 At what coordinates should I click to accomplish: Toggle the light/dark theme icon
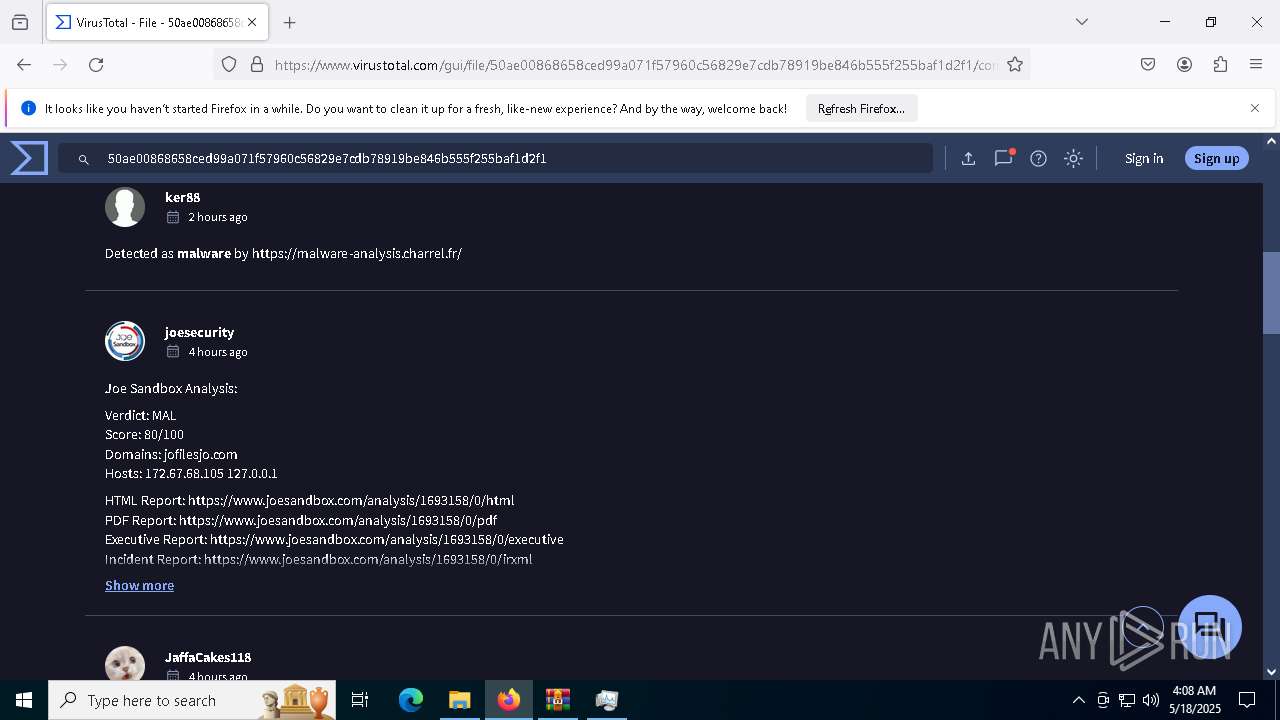click(1073, 158)
